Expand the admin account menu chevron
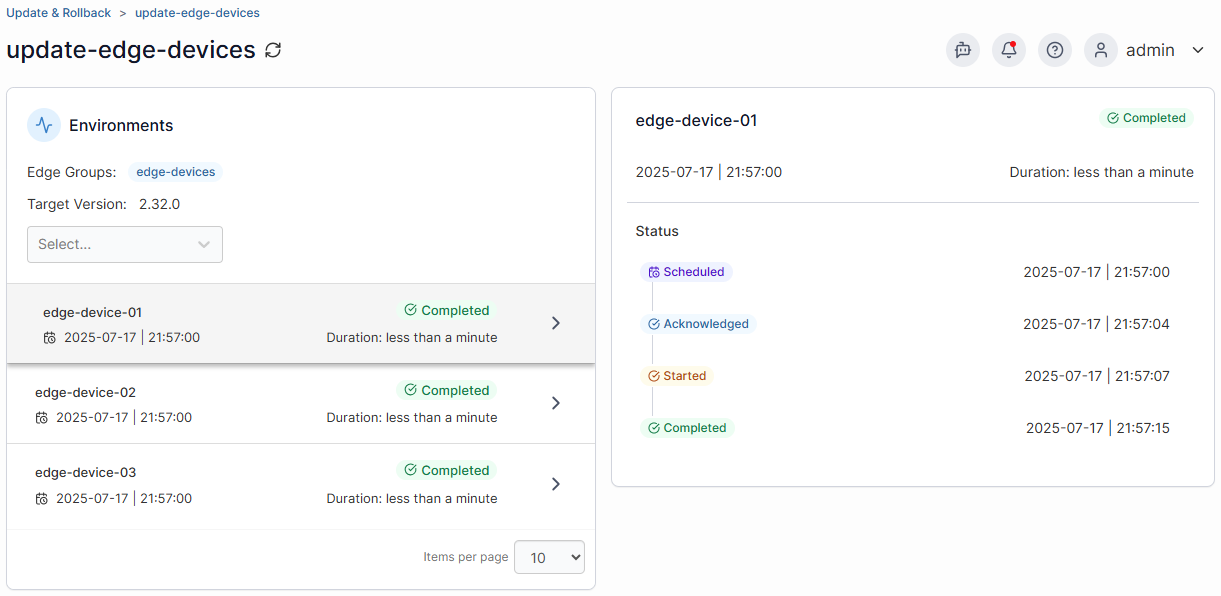The height and width of the screenshot is (596, 1221). click(x=1198, y=50)
